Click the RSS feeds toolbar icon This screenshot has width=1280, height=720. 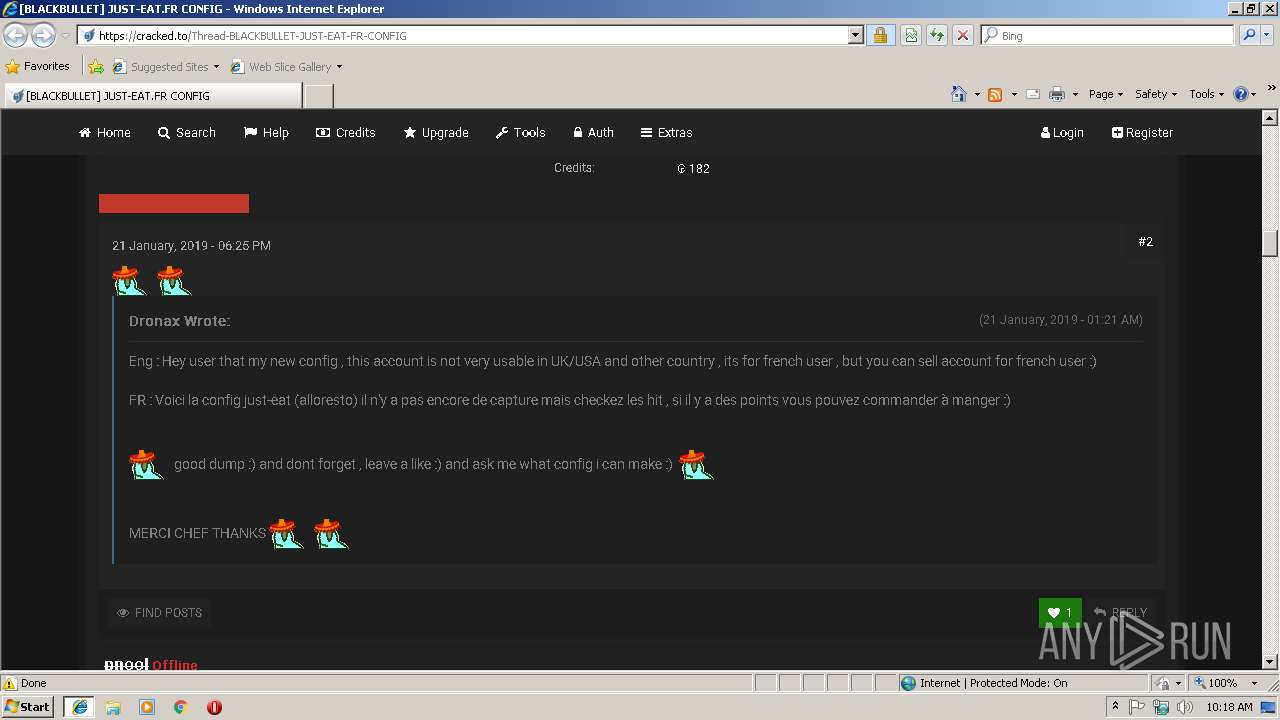pyautogui.click(x=995, y=94)
